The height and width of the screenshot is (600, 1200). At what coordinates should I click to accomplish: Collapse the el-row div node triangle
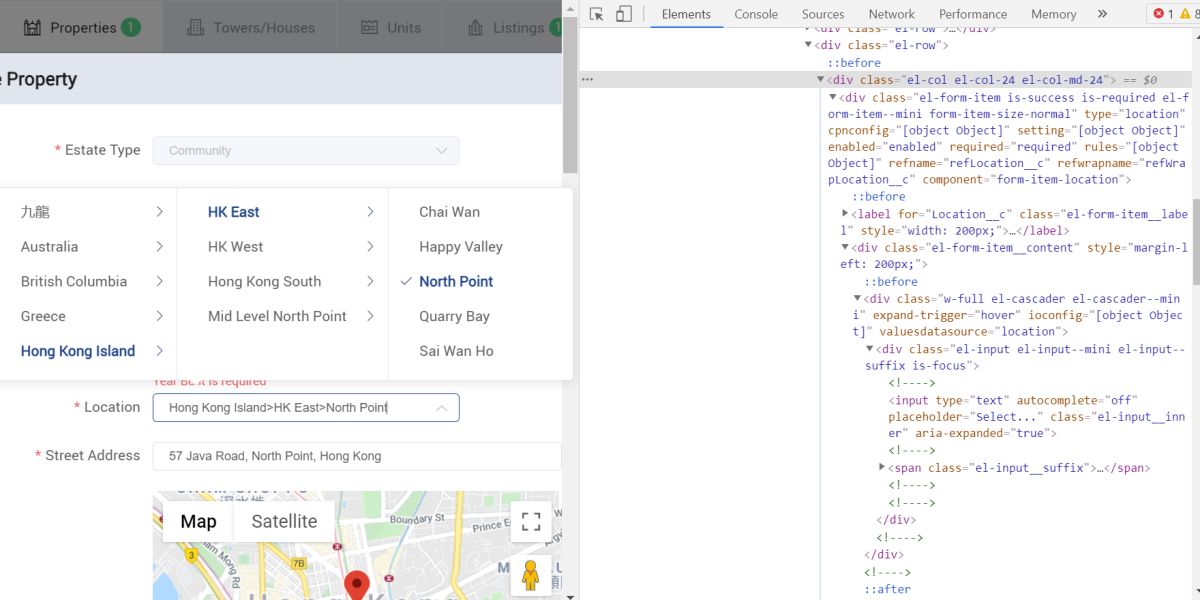(809, 45)
